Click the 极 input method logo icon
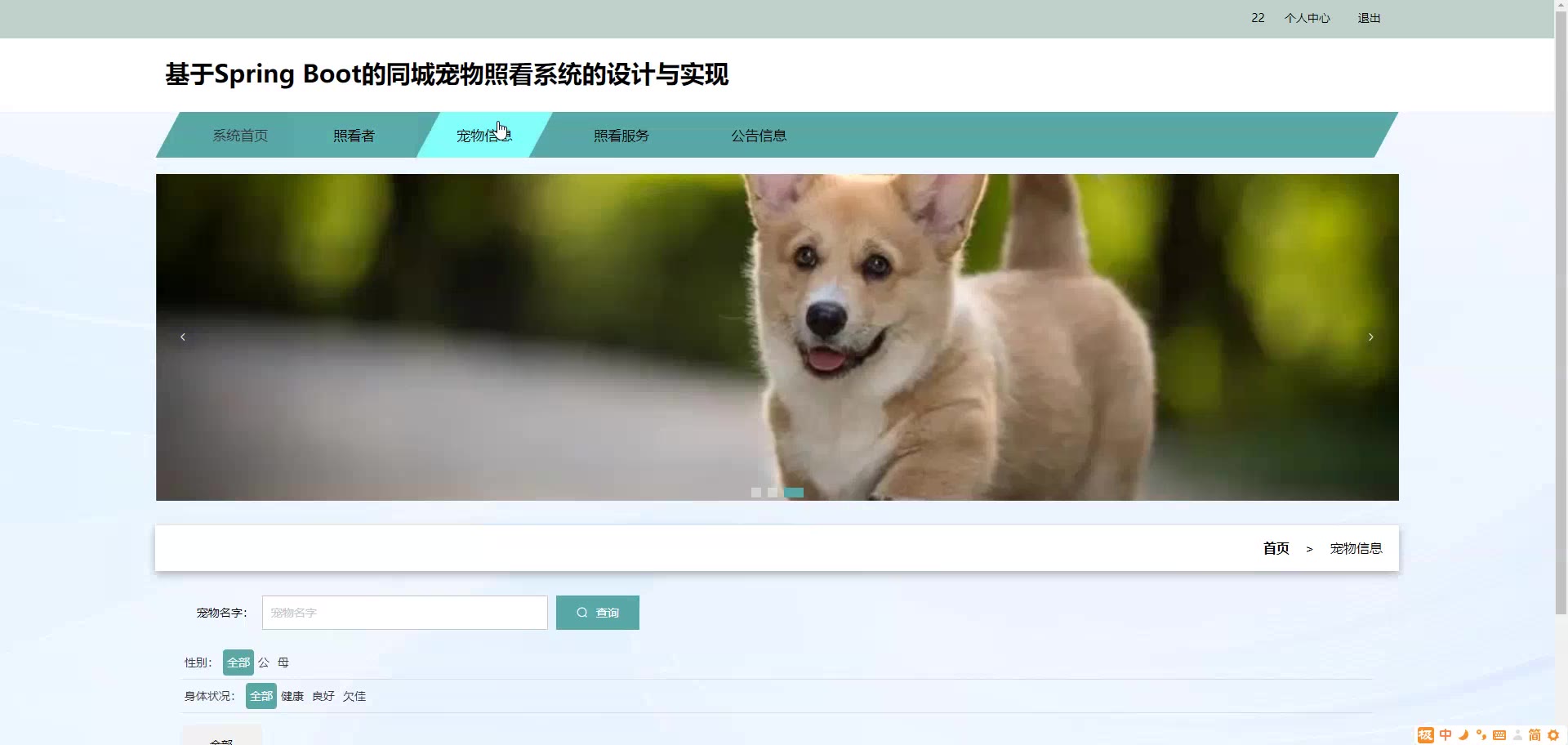Screen dimensions: 1568x745 [x=1426, y=735]
